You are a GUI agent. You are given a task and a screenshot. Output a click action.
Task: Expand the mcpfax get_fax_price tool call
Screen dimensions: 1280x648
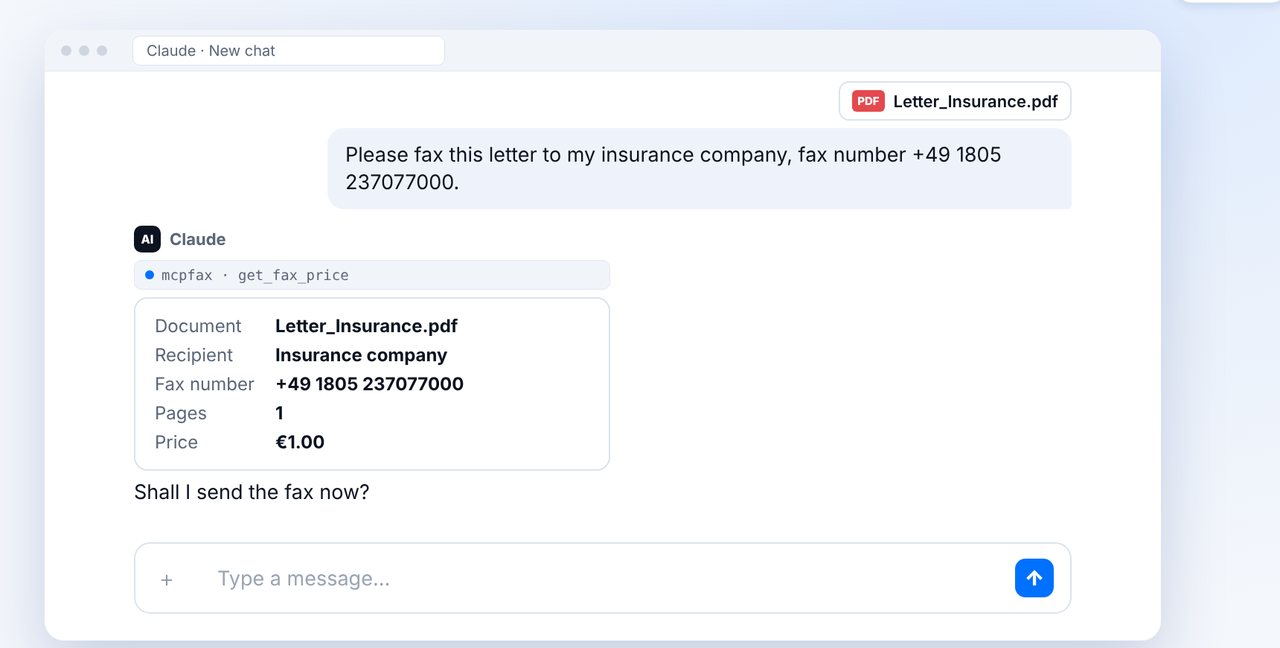[x=372, y=275]
